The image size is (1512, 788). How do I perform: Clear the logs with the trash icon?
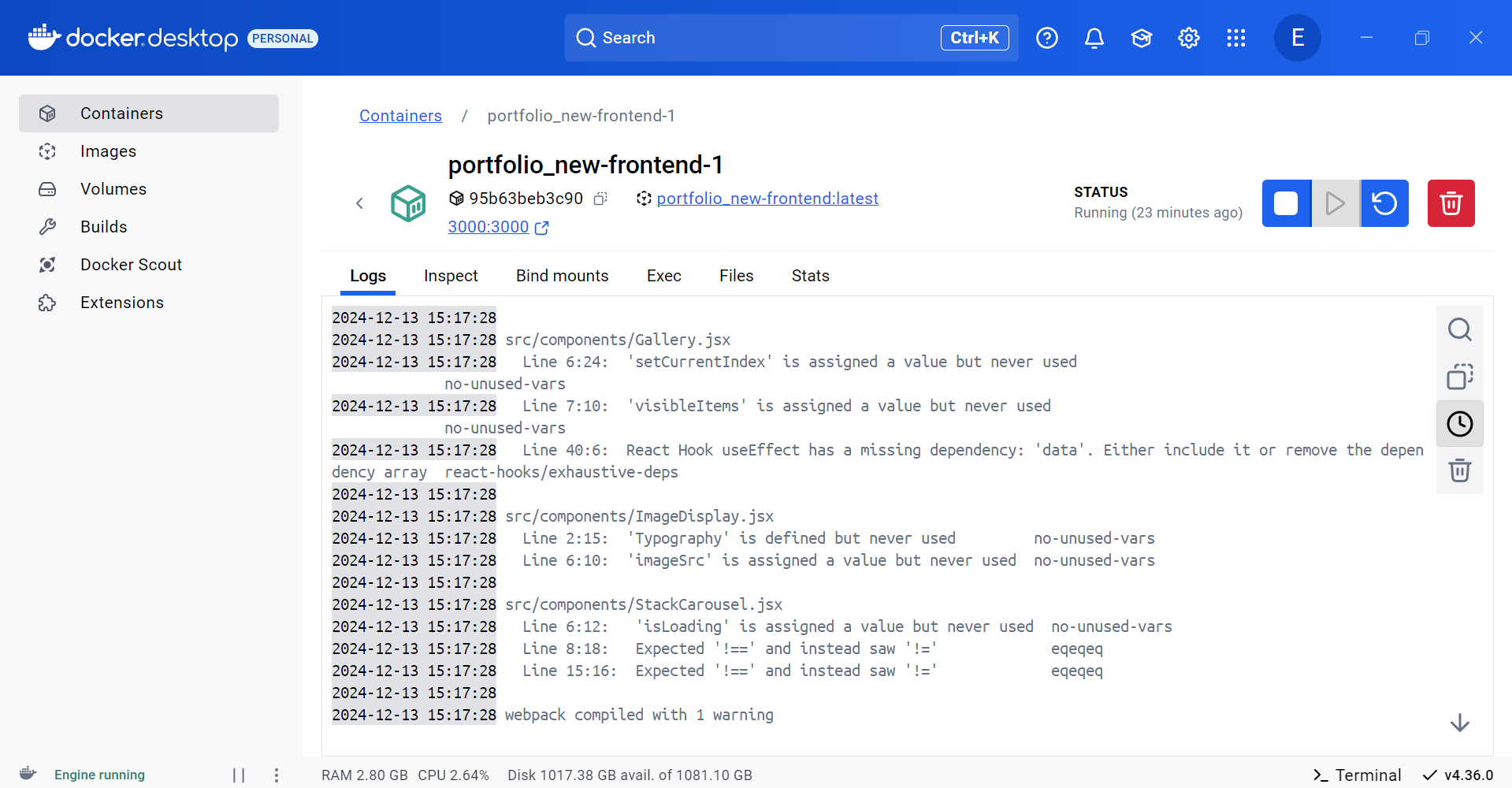pyautogui.click(x=1460, y=471)
